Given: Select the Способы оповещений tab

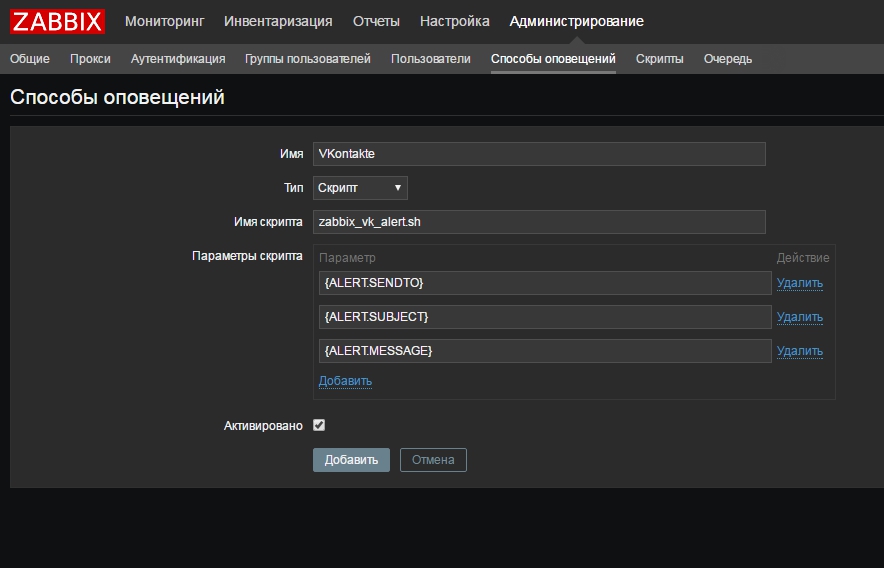Looking at the screenshot, I should point(553,59).
